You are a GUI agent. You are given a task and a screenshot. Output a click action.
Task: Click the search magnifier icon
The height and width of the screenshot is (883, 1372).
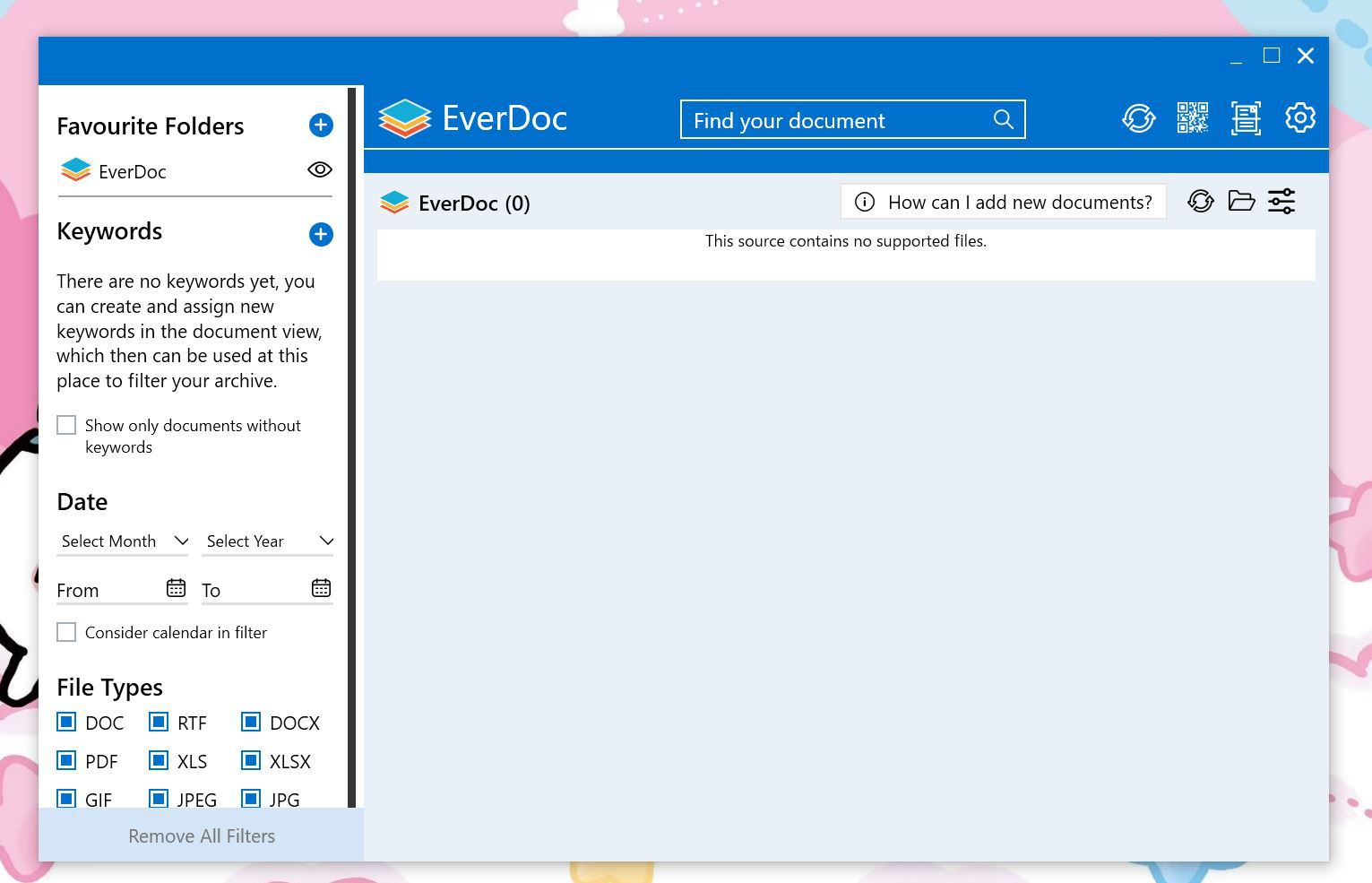[1004, 119]
